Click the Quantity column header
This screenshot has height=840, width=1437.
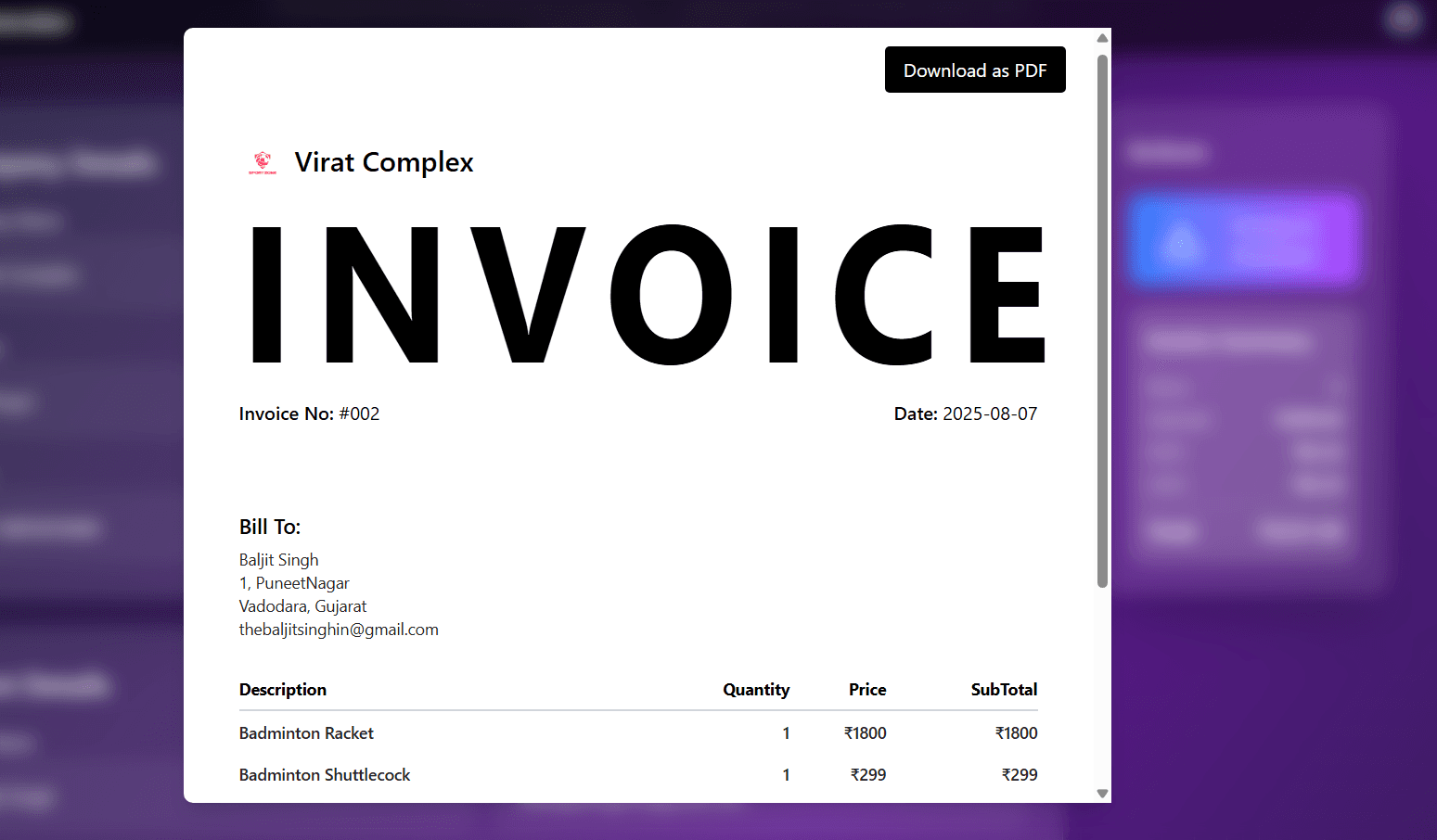pos(756,690)
